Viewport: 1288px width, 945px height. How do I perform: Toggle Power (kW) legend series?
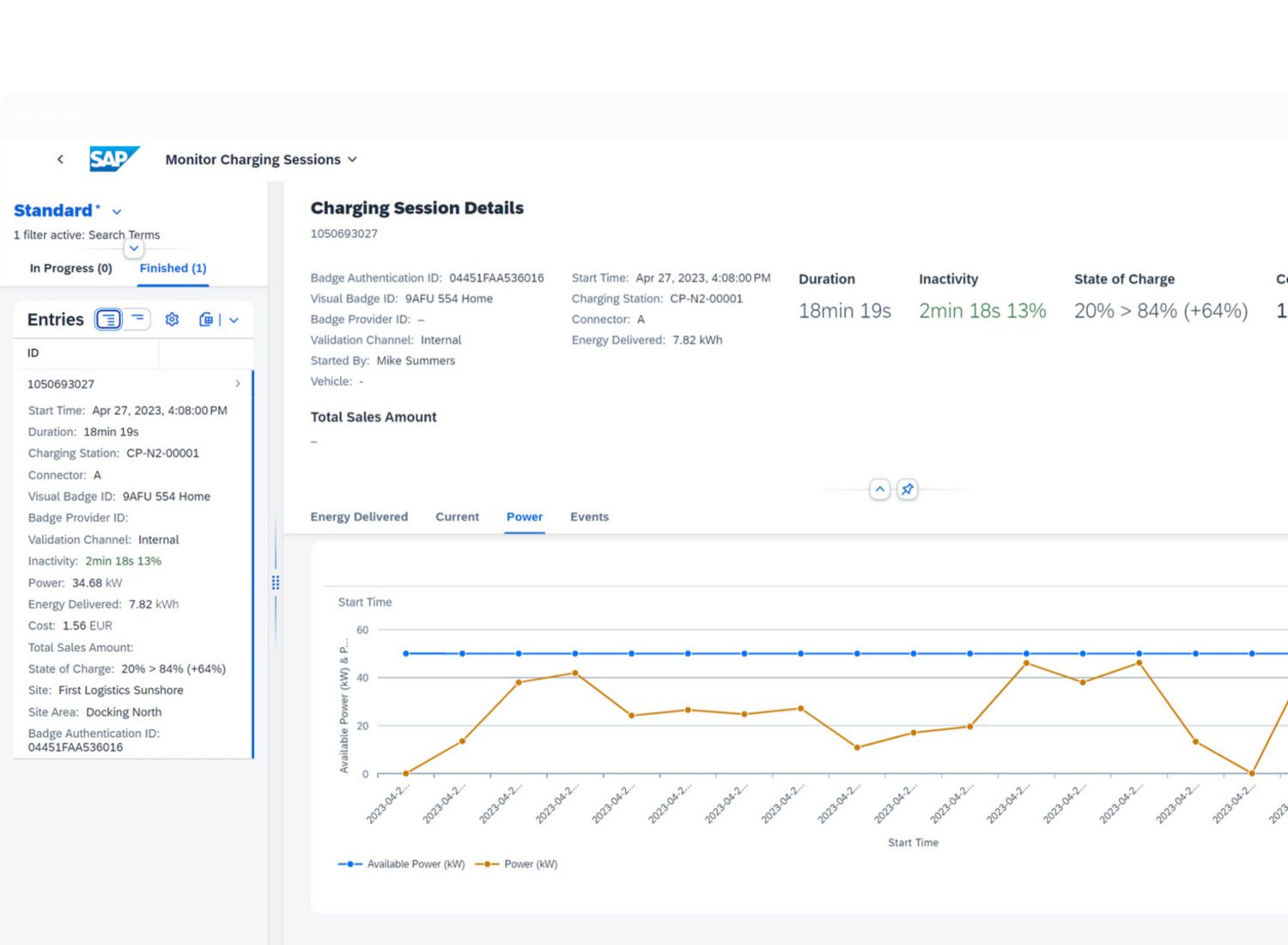click(517, 864)
